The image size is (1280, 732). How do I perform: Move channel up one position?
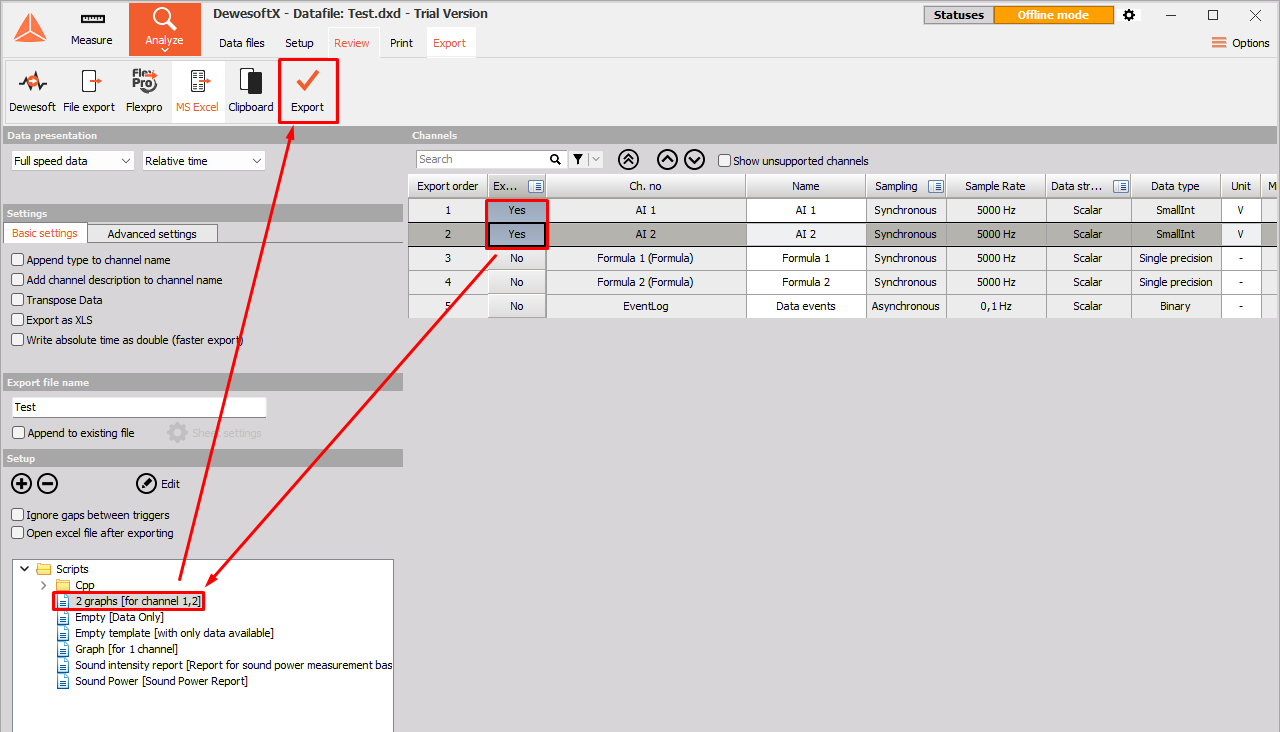click(667, 160)
